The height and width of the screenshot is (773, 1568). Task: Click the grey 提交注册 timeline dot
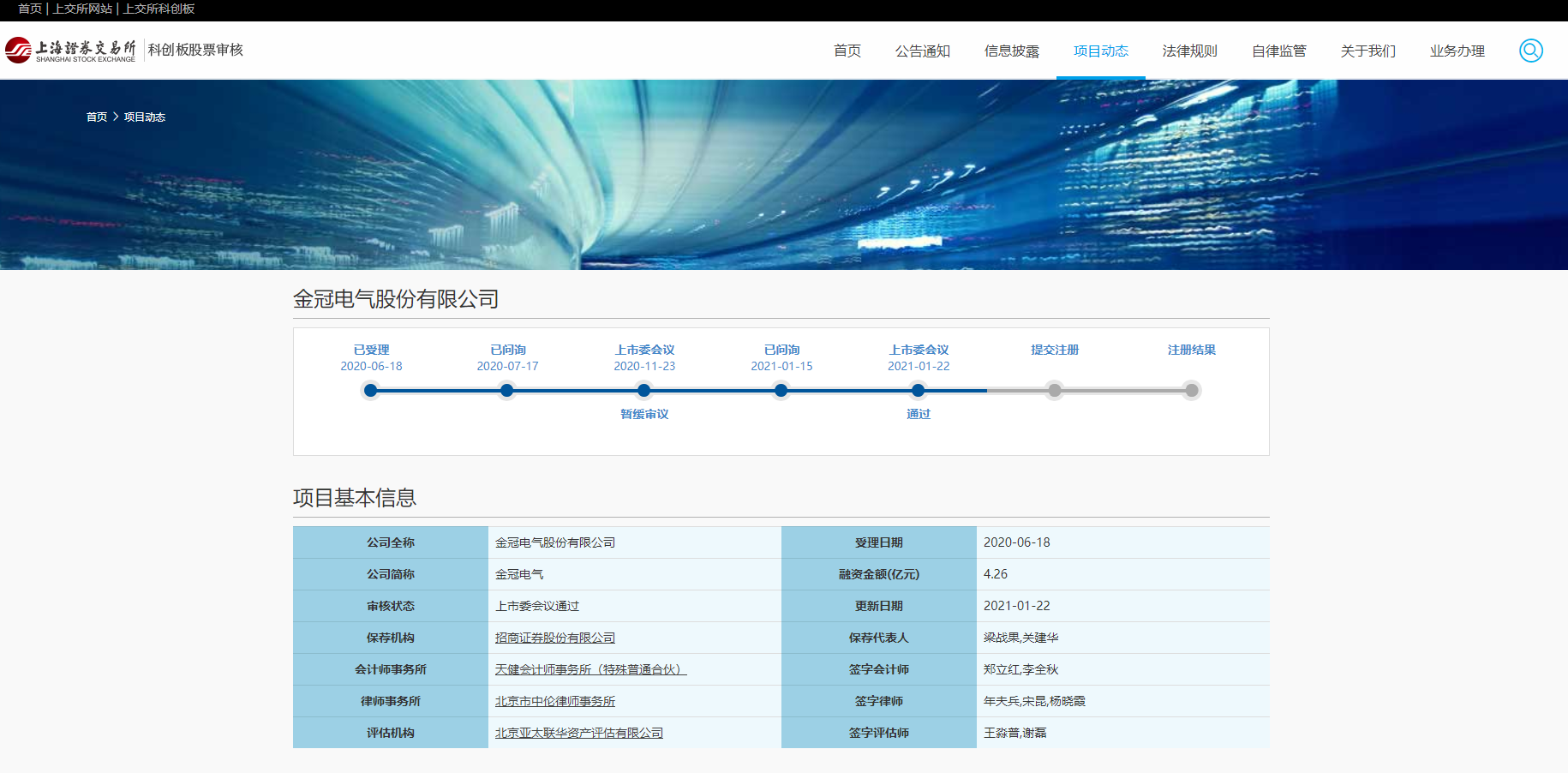pos(1055,391)
